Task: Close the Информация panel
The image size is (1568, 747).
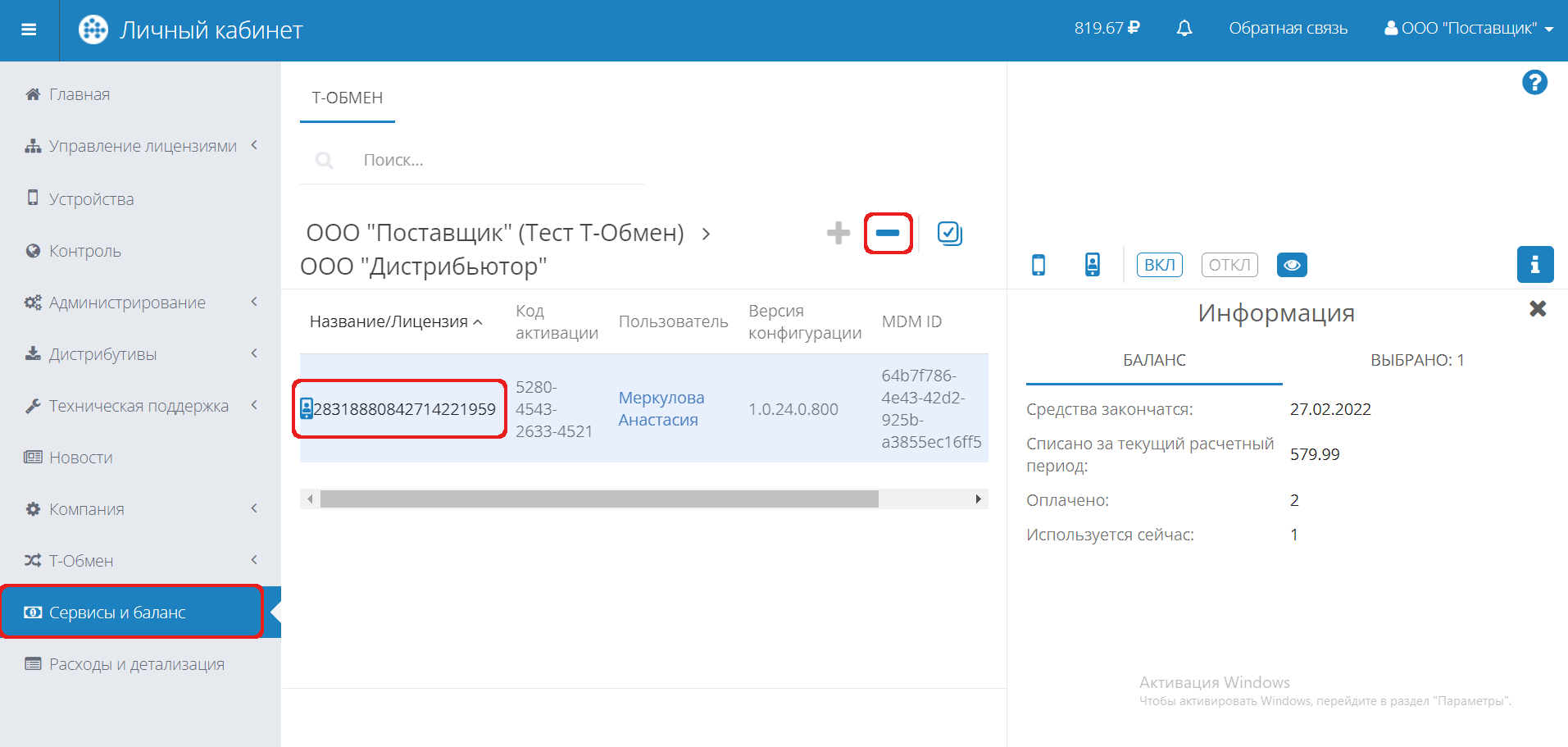Action: [1538, 309]
